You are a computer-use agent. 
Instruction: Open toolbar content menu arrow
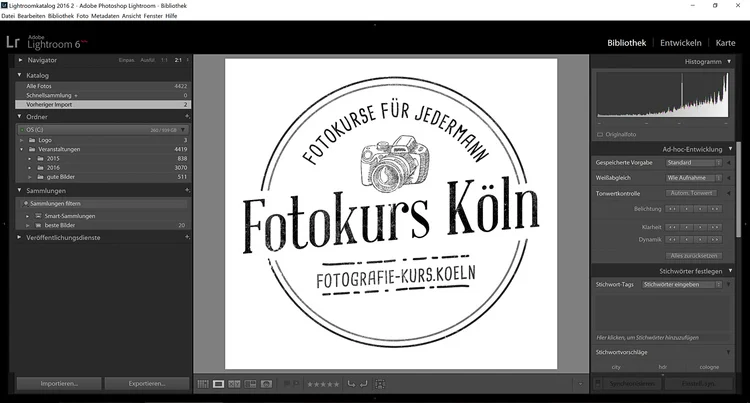(581, 383)
